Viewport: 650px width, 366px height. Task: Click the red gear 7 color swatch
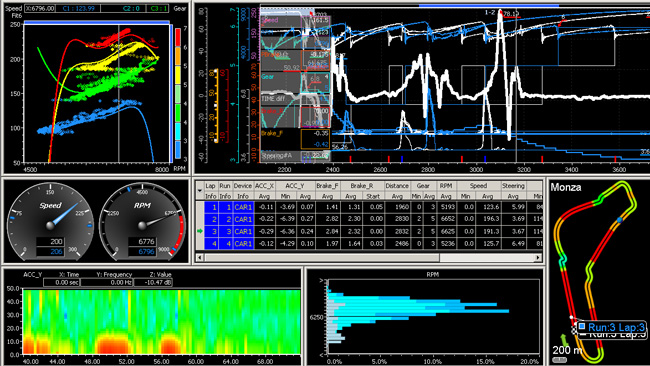pos(178,37)
